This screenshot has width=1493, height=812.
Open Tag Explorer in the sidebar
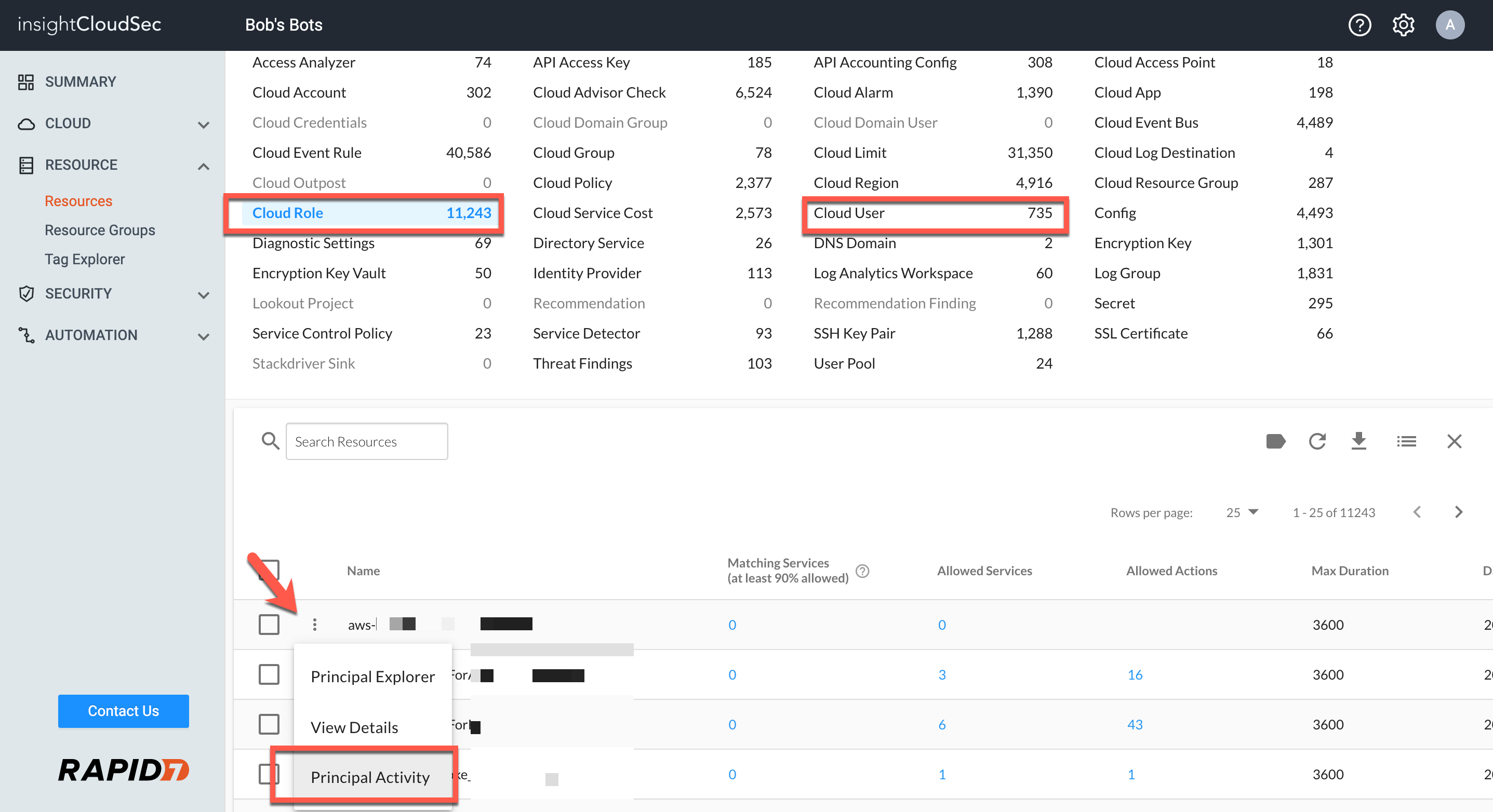coord(85,259)
